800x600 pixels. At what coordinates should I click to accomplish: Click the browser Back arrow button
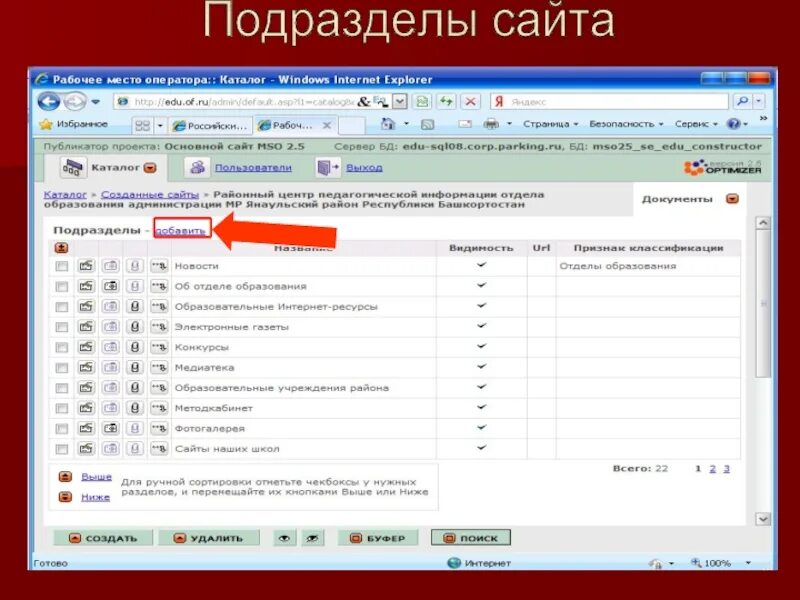tap(49, 101)
